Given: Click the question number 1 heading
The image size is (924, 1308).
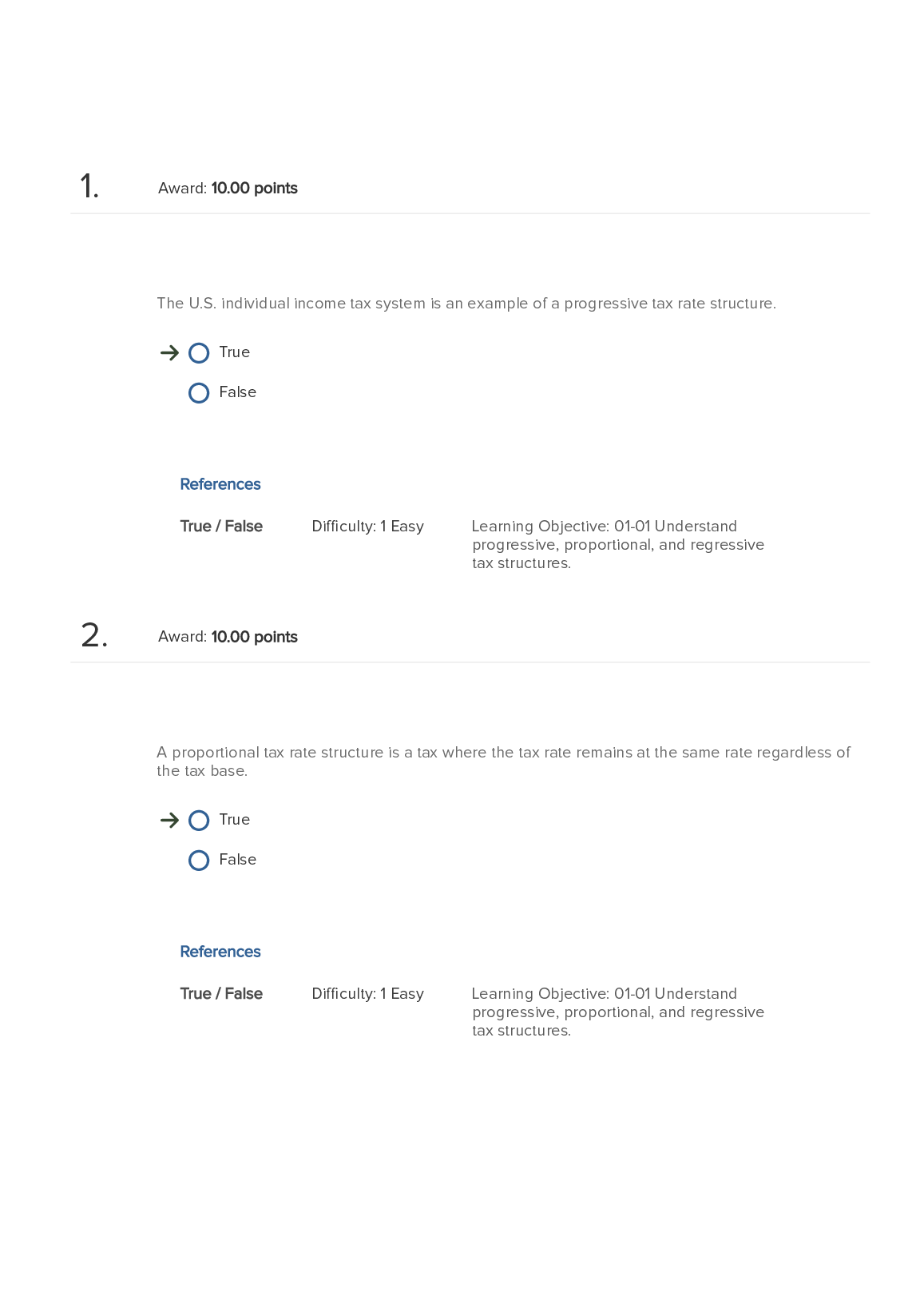Looking at the screenshot, I should tap(89, 187).
